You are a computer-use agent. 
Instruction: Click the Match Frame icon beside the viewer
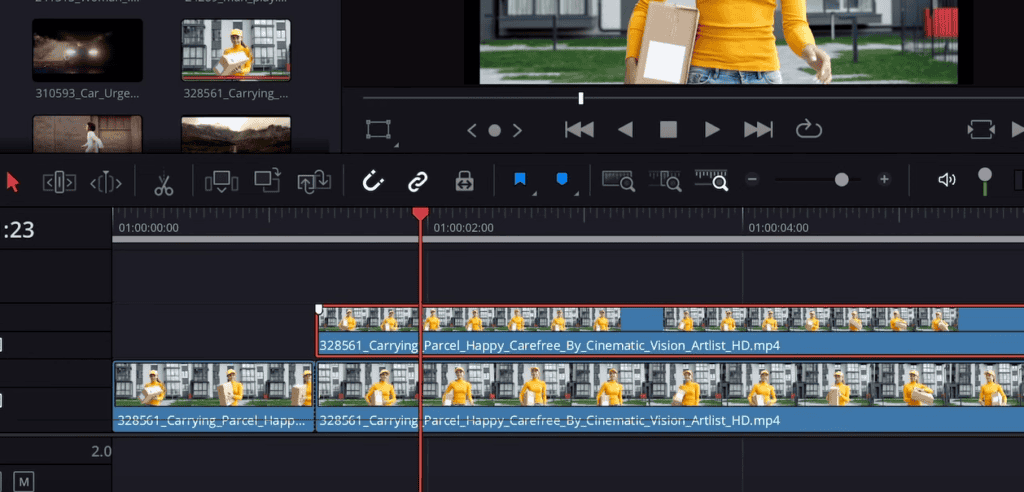point(981,129)
